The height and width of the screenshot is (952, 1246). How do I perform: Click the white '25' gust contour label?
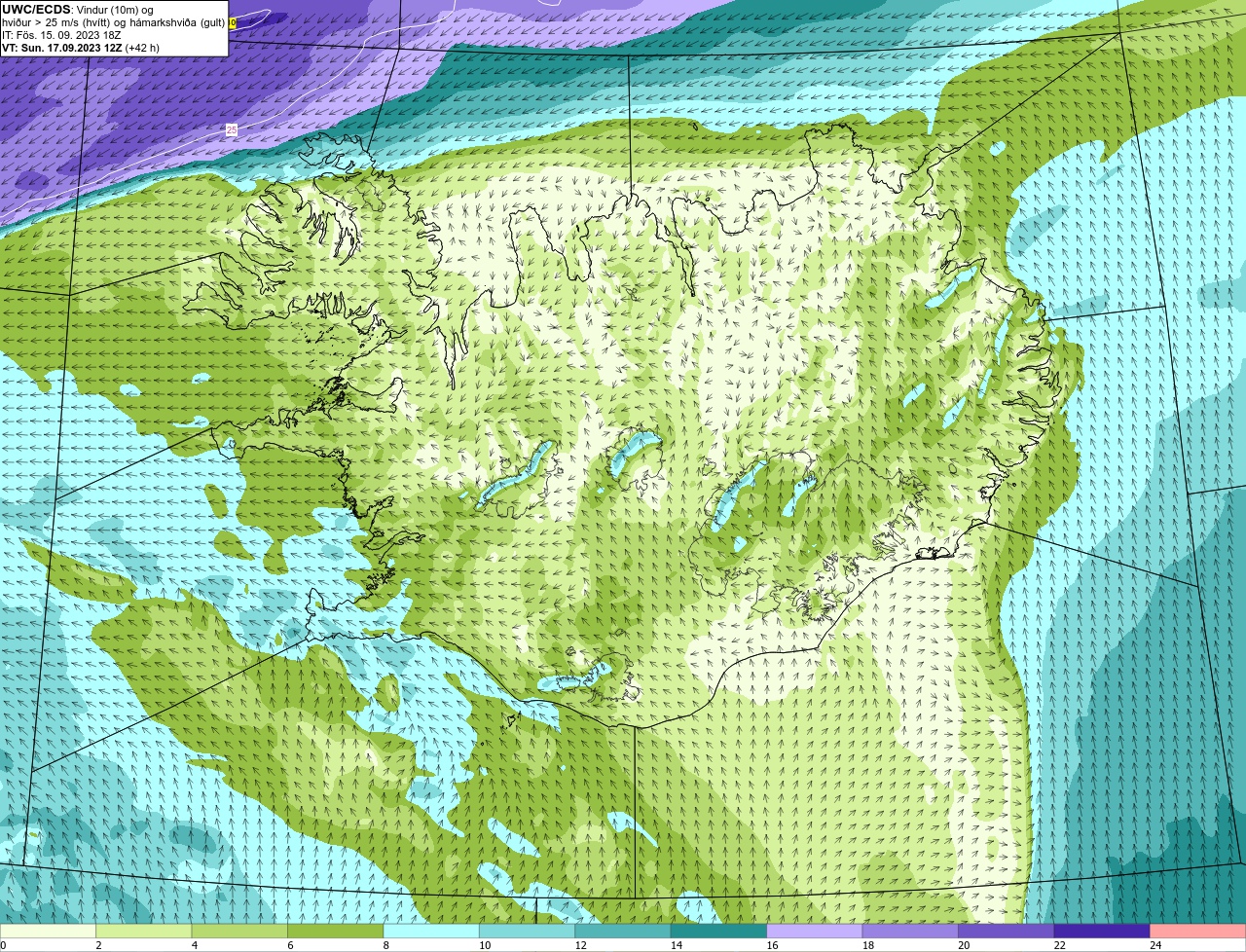pos(232,129)
